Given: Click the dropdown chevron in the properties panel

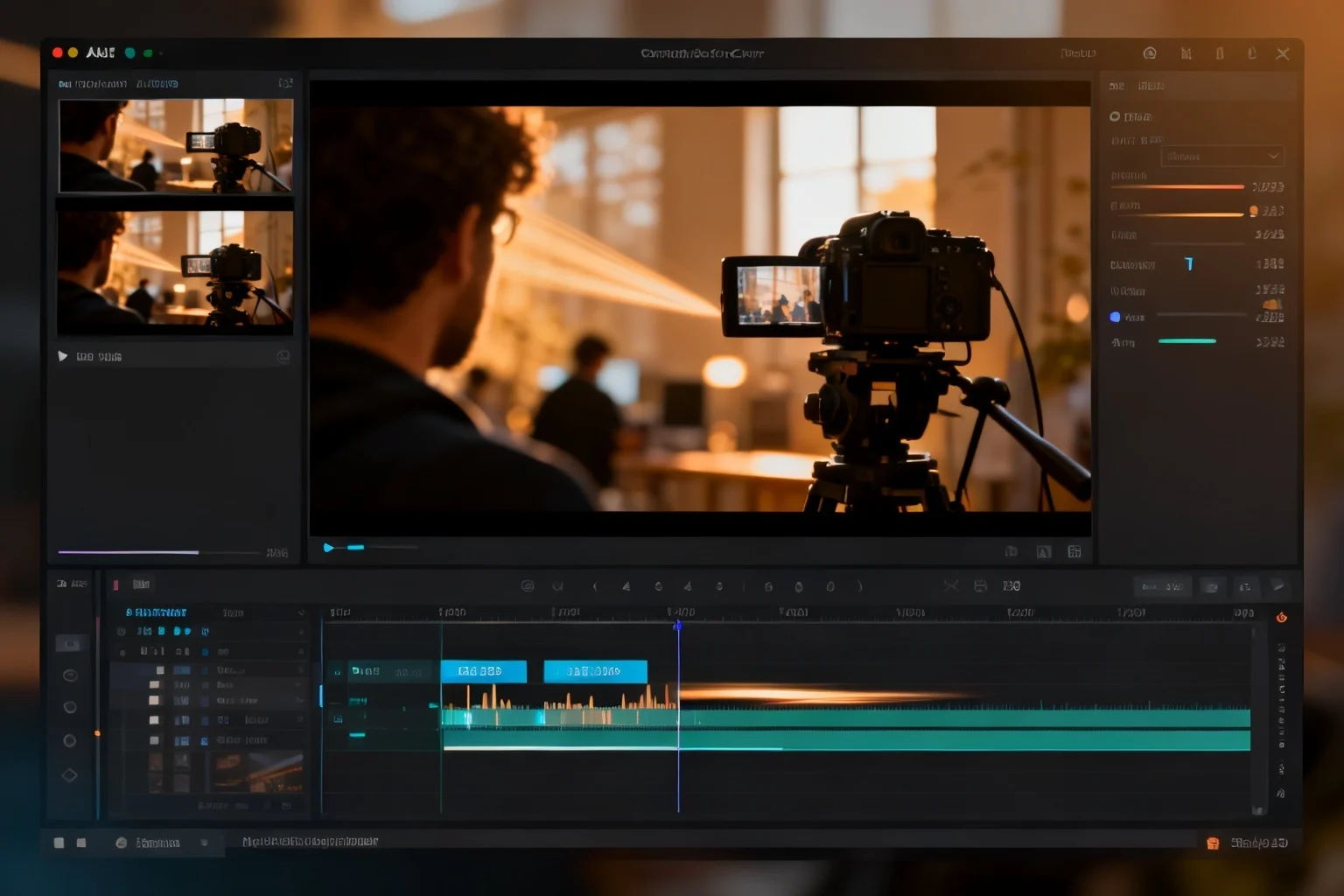Looking at the screenshot, I should pos(1273,156).
